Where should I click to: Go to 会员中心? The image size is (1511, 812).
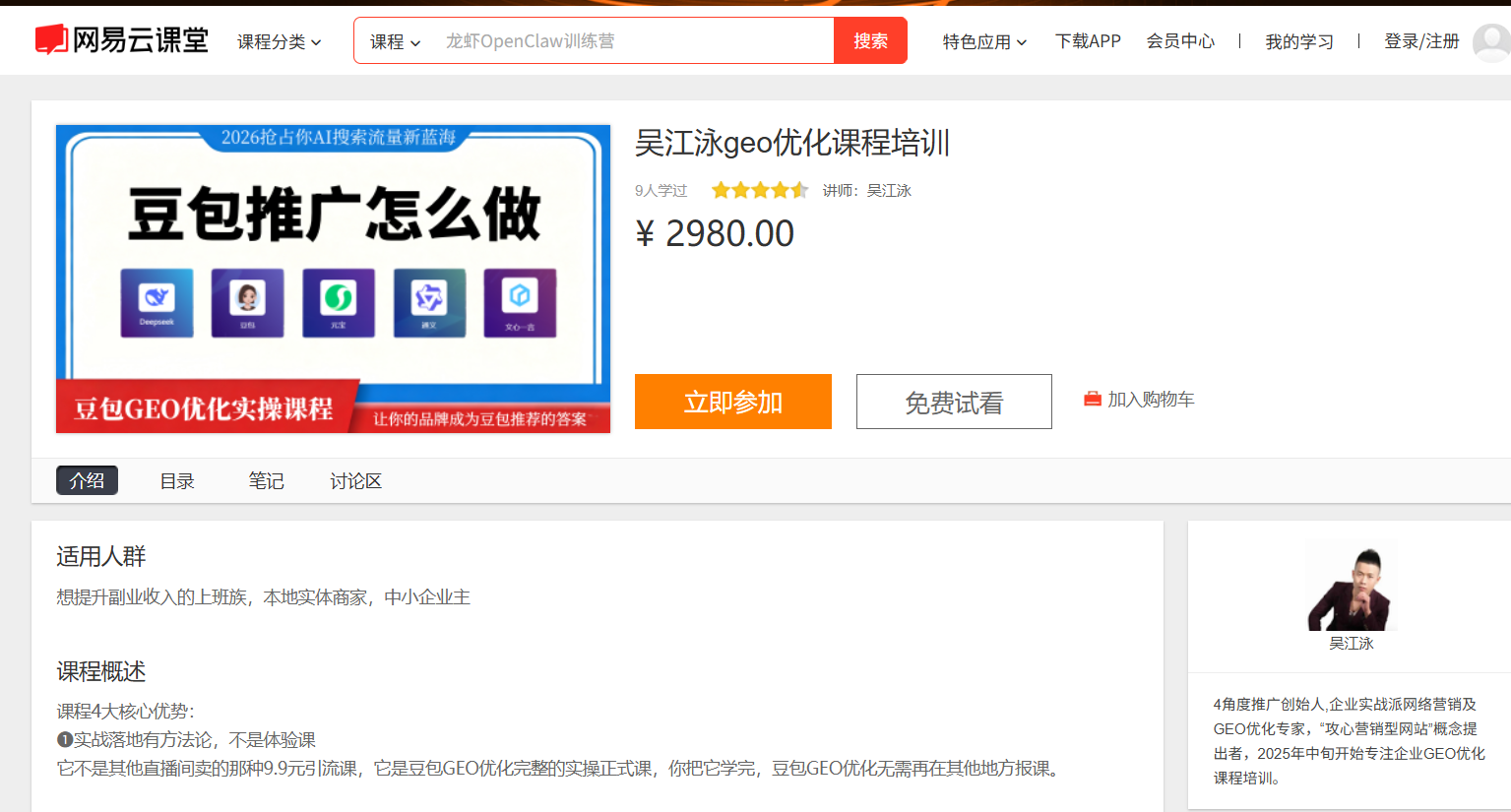coord(1180,41)
